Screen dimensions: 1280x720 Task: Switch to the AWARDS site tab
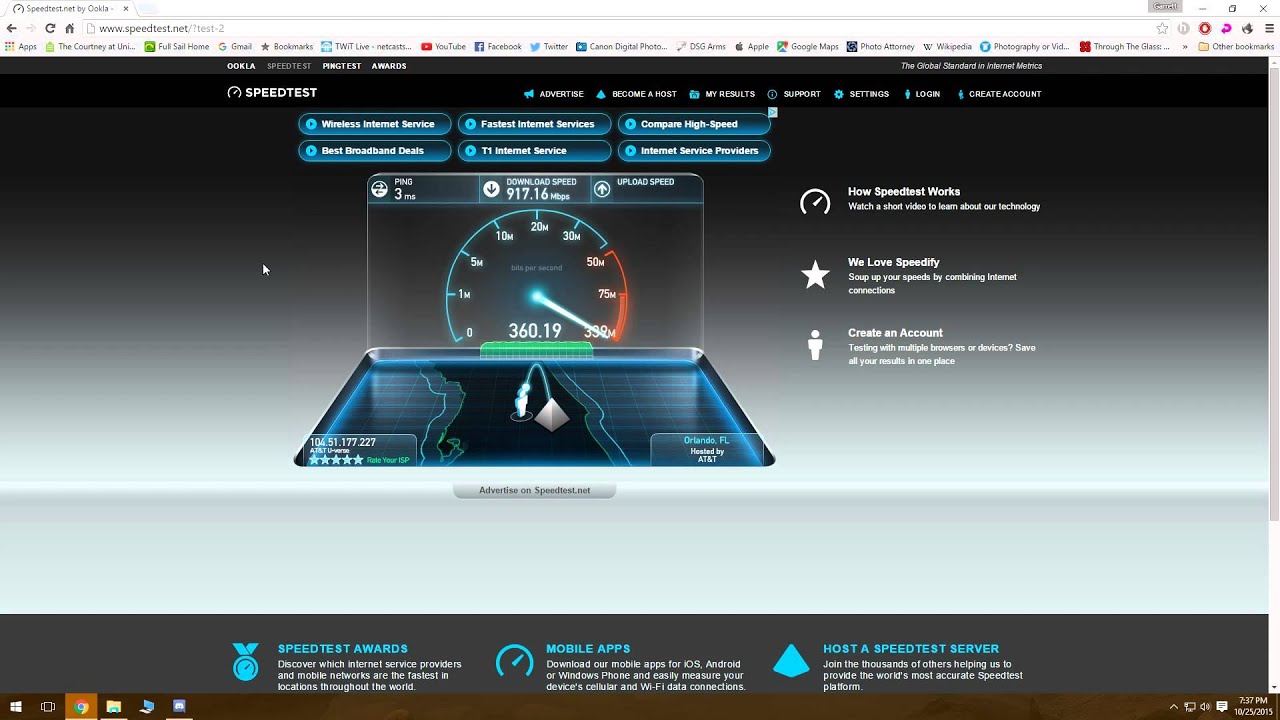389,66
